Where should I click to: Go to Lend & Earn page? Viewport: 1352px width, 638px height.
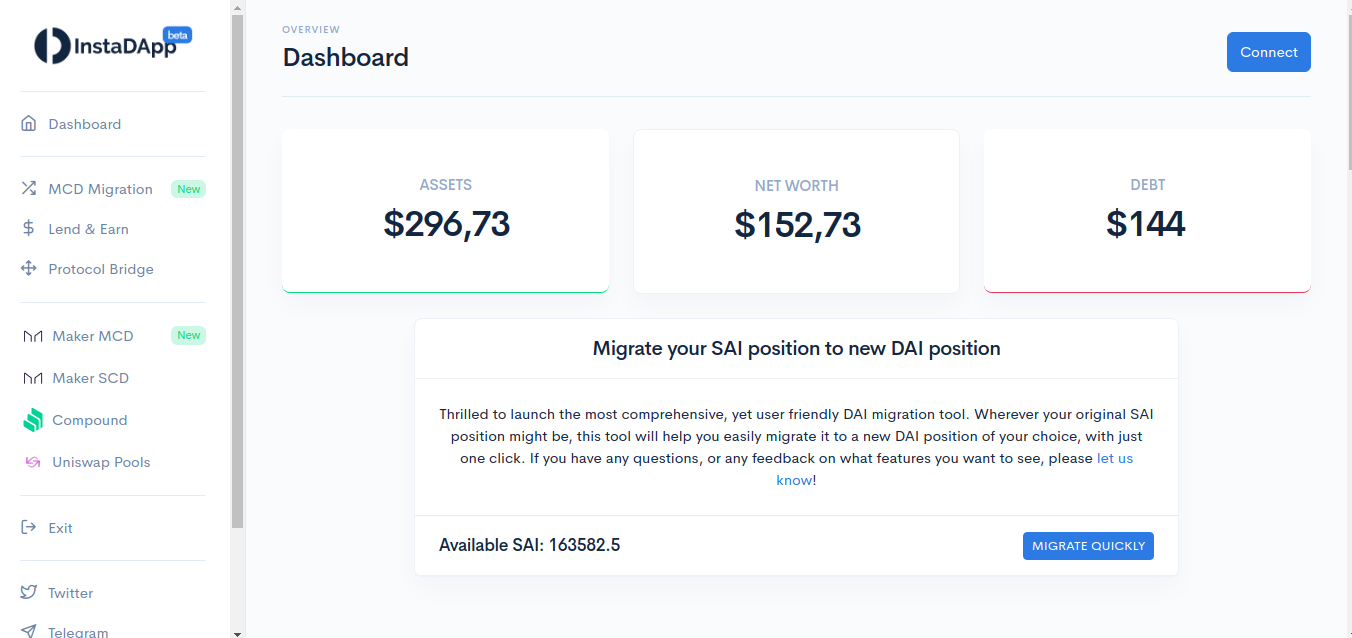[x=88, y=229]
